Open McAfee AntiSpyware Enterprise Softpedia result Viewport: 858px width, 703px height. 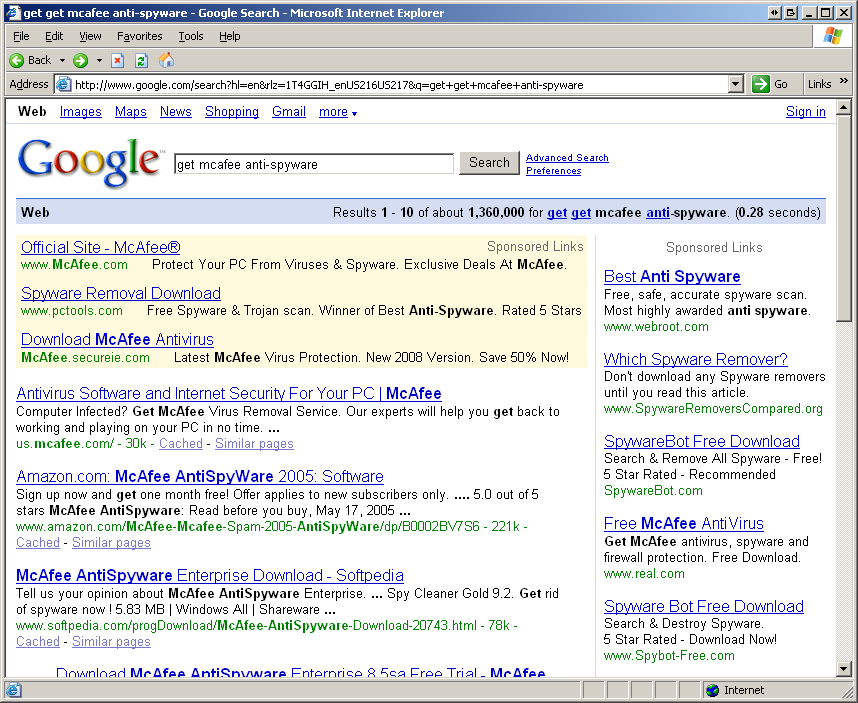(x=210, y=576)
